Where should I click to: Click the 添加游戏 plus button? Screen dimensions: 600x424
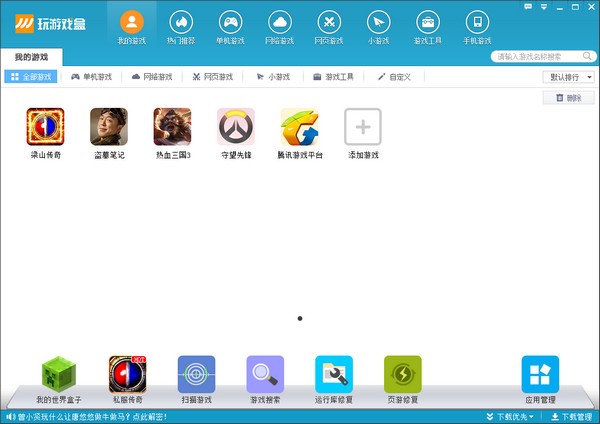(362, 127)
